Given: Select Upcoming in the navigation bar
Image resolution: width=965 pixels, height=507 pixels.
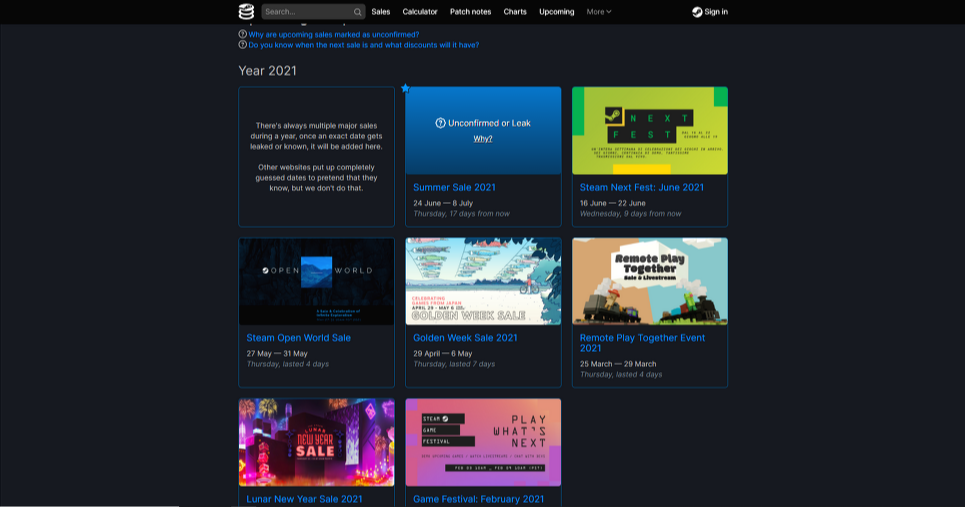Looking at the screenshot, I should (556, 12).
